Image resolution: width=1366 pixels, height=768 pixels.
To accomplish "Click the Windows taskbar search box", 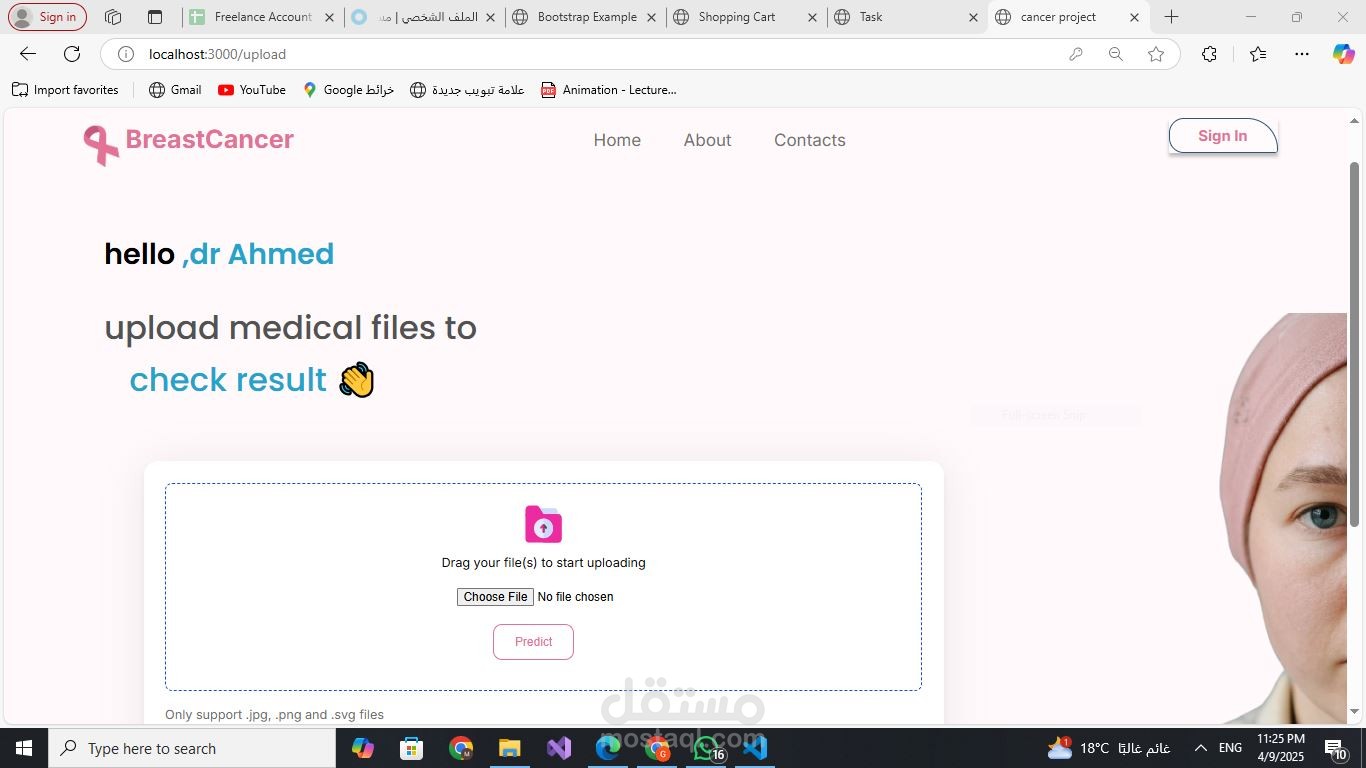I will pos(192,748).
